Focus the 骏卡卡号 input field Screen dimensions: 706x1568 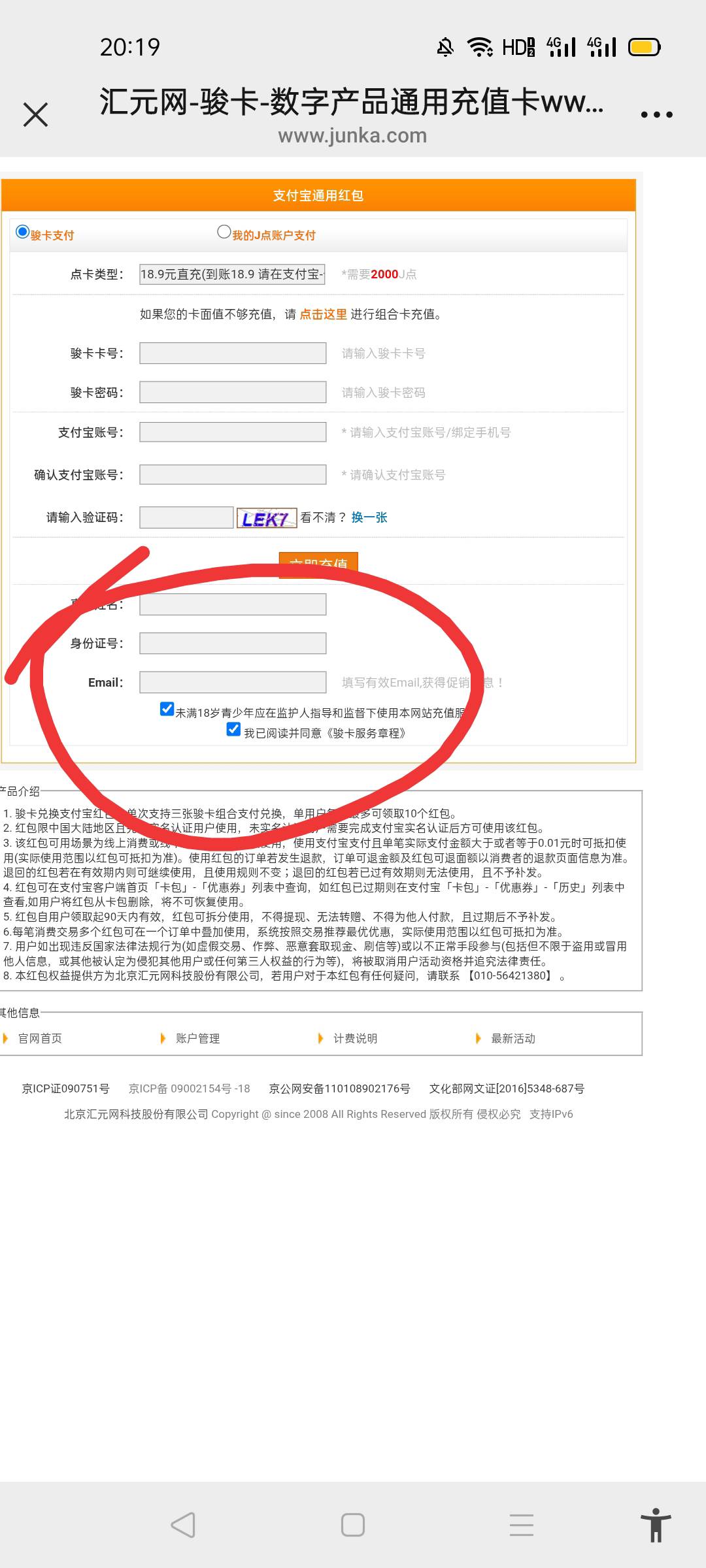click(x=233, y=353)
